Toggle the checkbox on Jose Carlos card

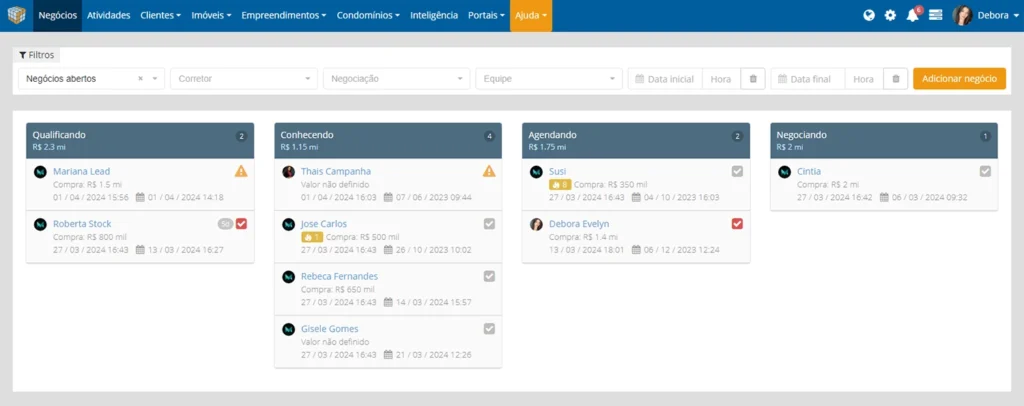click(x=489, y=224)
